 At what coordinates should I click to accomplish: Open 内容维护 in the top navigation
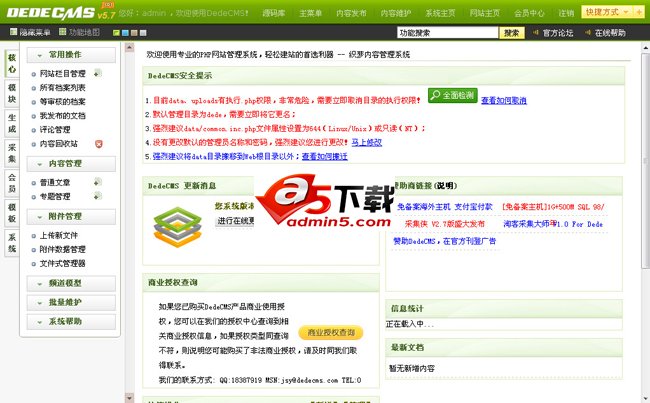[396, 13]
